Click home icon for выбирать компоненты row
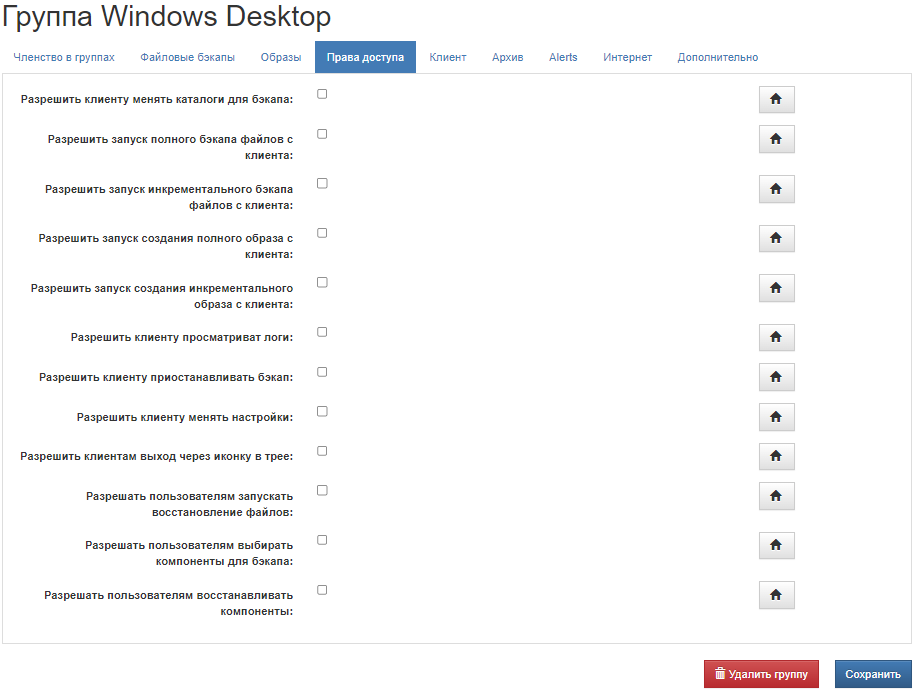 (x=776, y=545)
